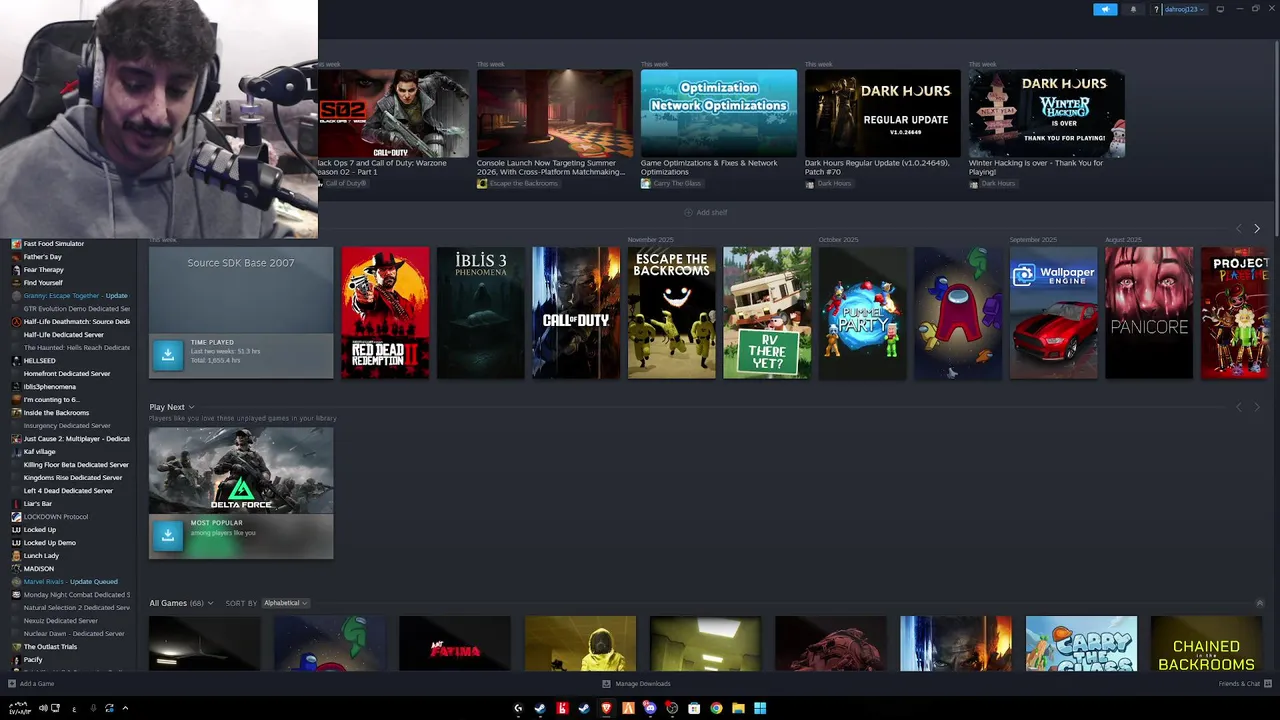Image resolution: width=1280 pixels, height=720 pixels.
Task: Open the notifications bell icon
Action: point(1133,9)
